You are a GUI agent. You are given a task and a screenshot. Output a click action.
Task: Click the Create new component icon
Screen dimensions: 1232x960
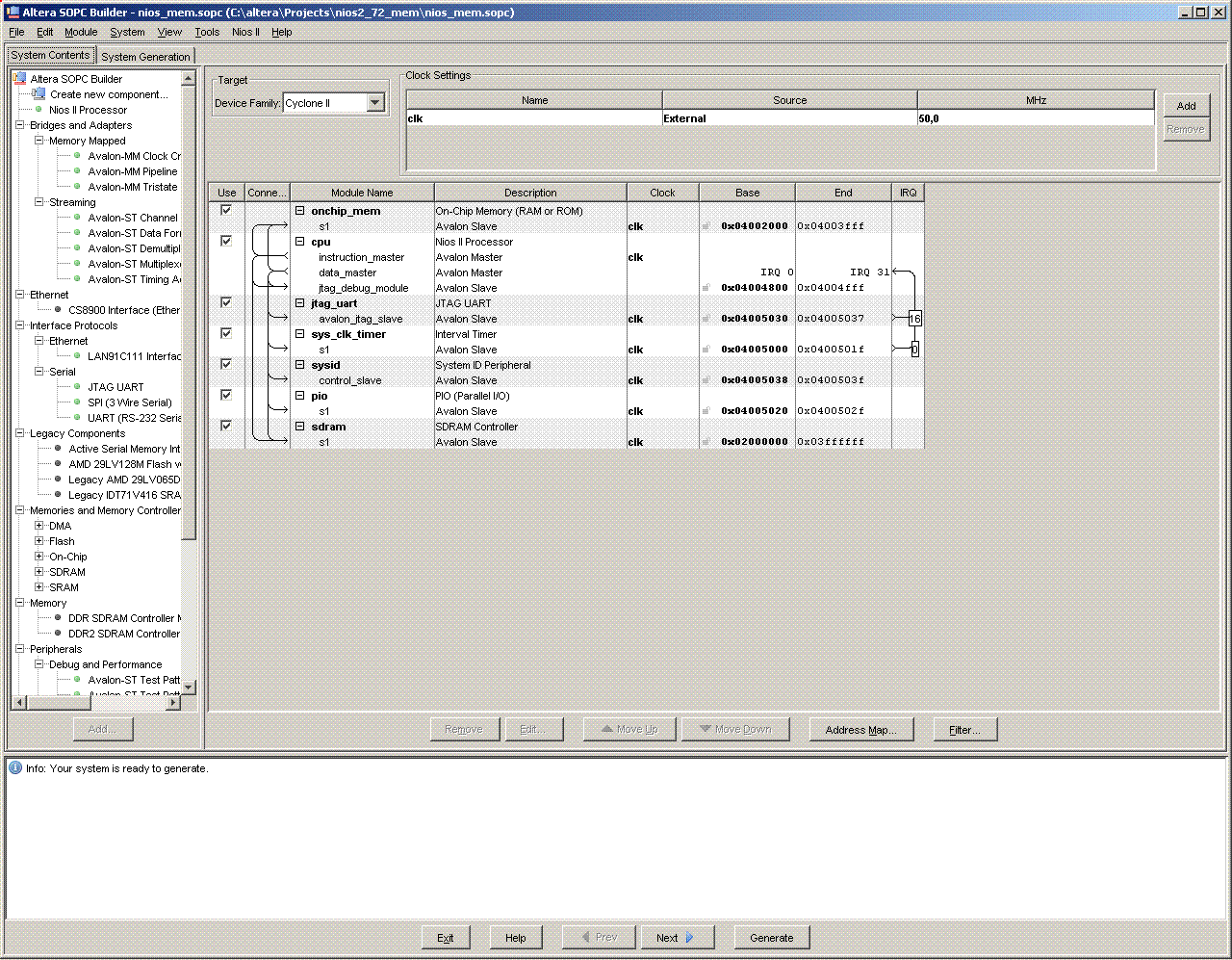click(x=38, y=94)
